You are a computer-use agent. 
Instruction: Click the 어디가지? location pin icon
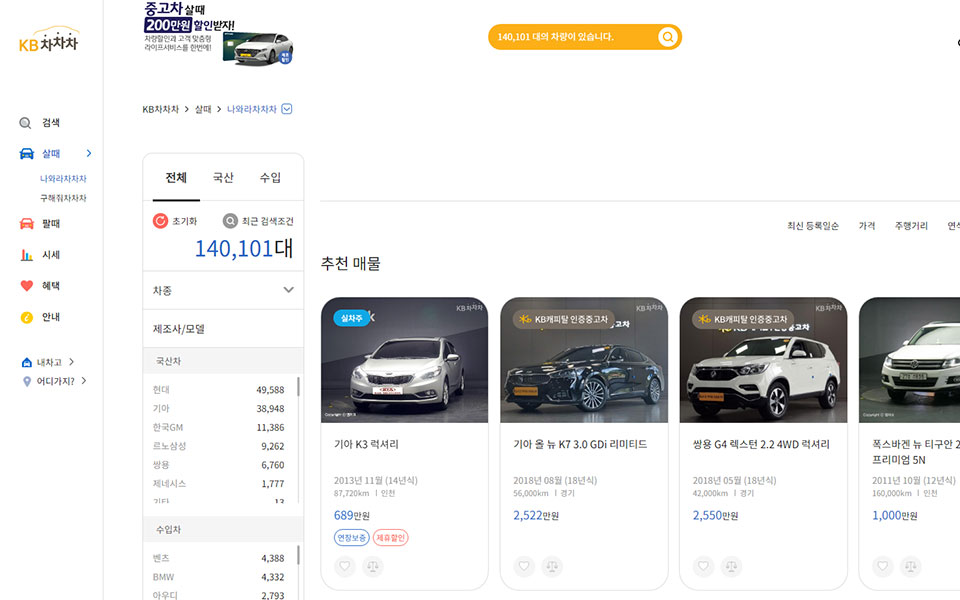click(x=27, y=381)
